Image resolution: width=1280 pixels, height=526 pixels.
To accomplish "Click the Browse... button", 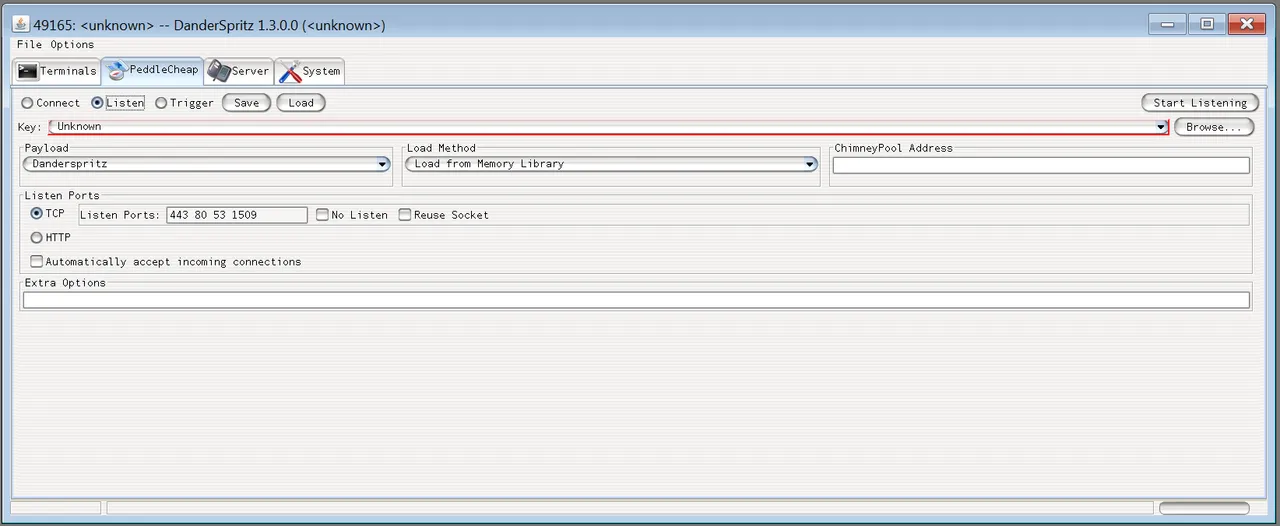I will (x=1214, y=127).
